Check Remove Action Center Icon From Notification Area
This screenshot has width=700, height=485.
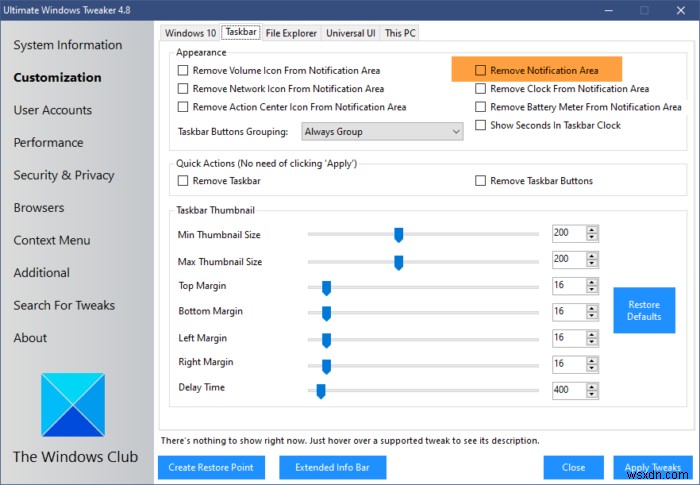(183, 107)
